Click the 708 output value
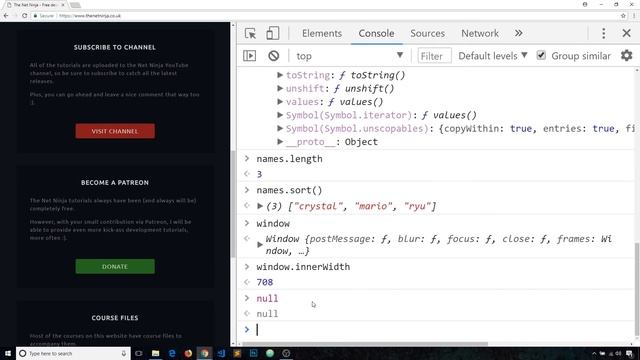 click(x=264, y=282)
